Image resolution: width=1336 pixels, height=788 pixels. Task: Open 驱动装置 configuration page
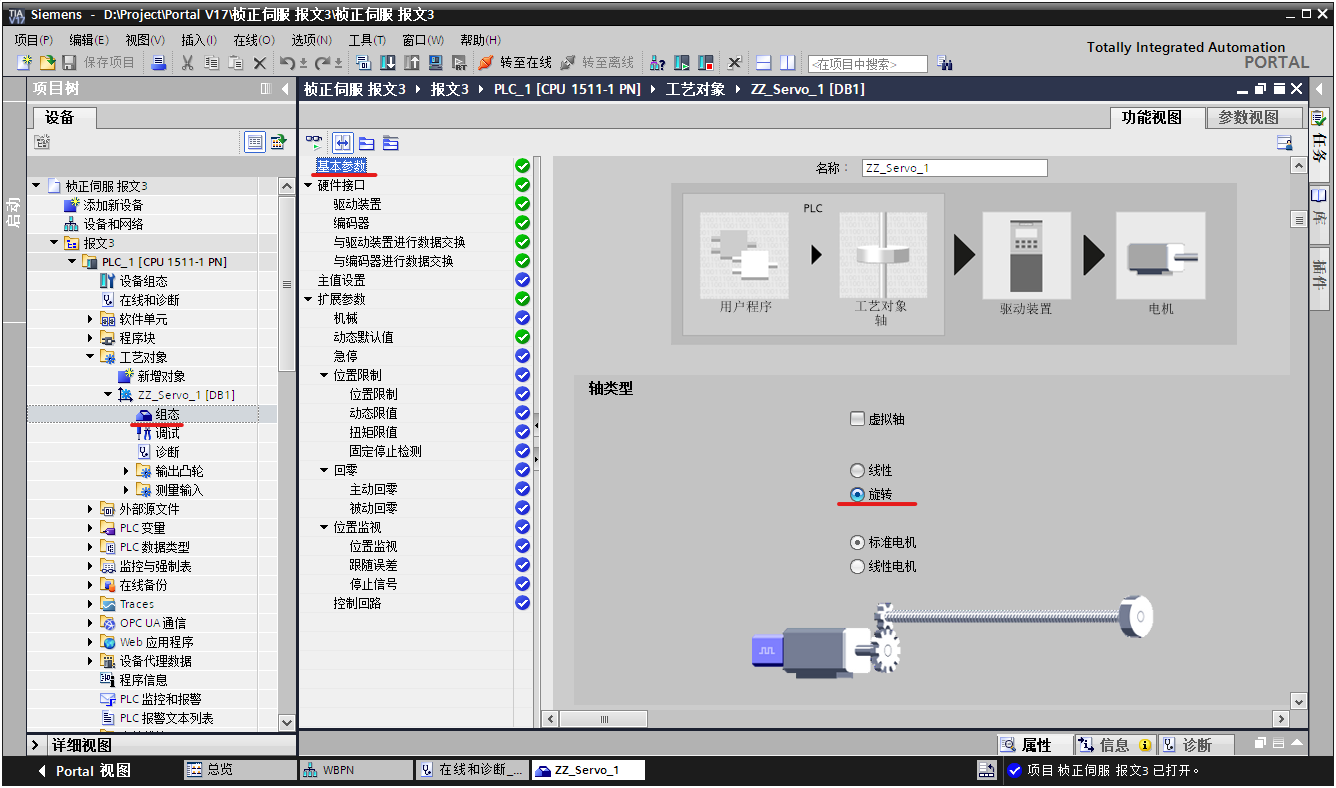click(x=357, y=204)
